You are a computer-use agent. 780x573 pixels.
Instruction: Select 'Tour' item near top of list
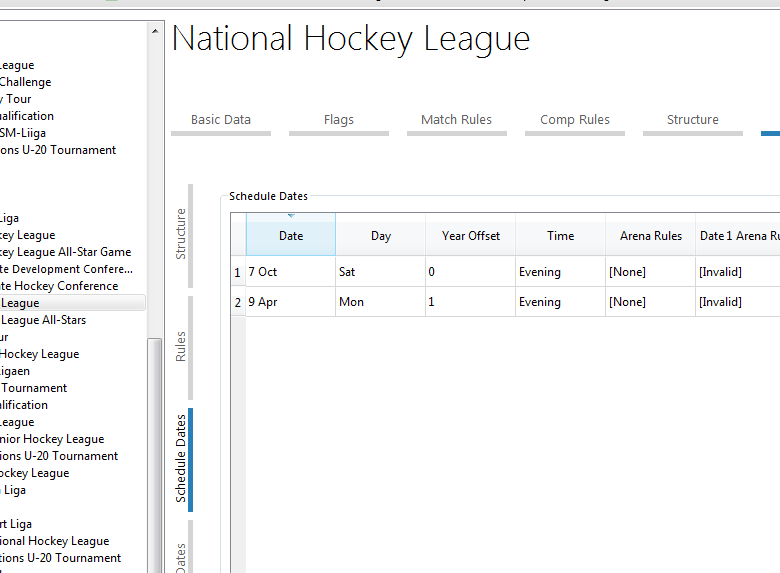(16, 99)
